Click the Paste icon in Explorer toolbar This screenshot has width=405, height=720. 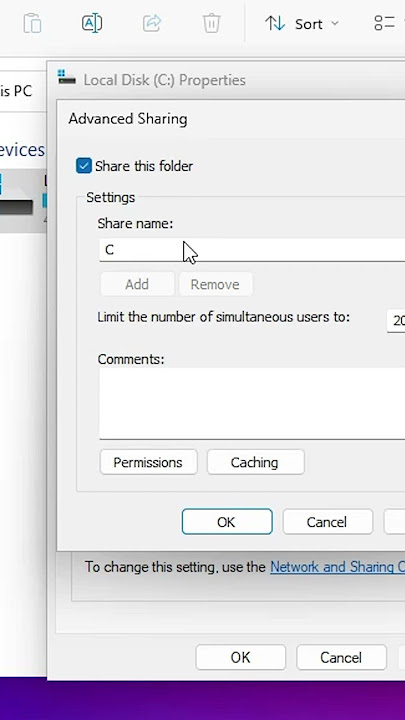click(x=33, y=23)
